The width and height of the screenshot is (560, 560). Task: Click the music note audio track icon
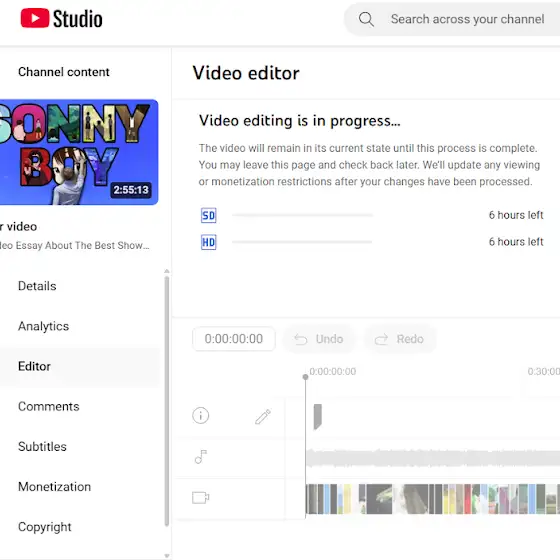[x=201, y=456]
